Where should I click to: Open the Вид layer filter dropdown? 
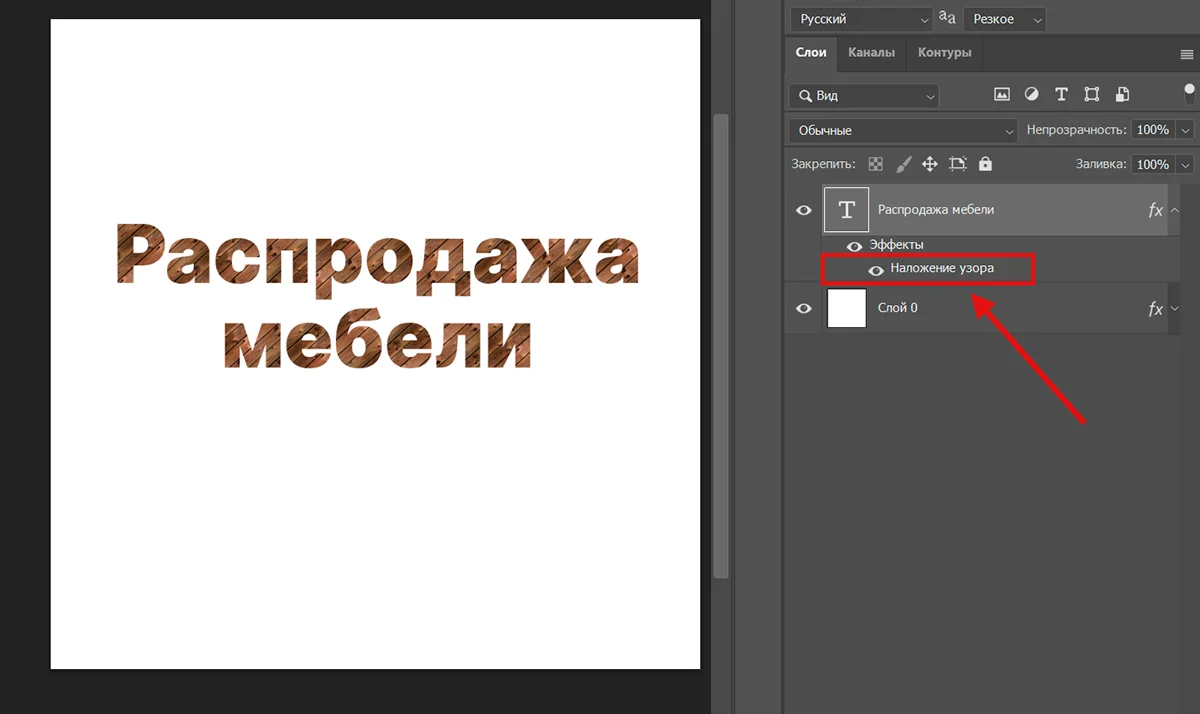[x=864, y=96]
